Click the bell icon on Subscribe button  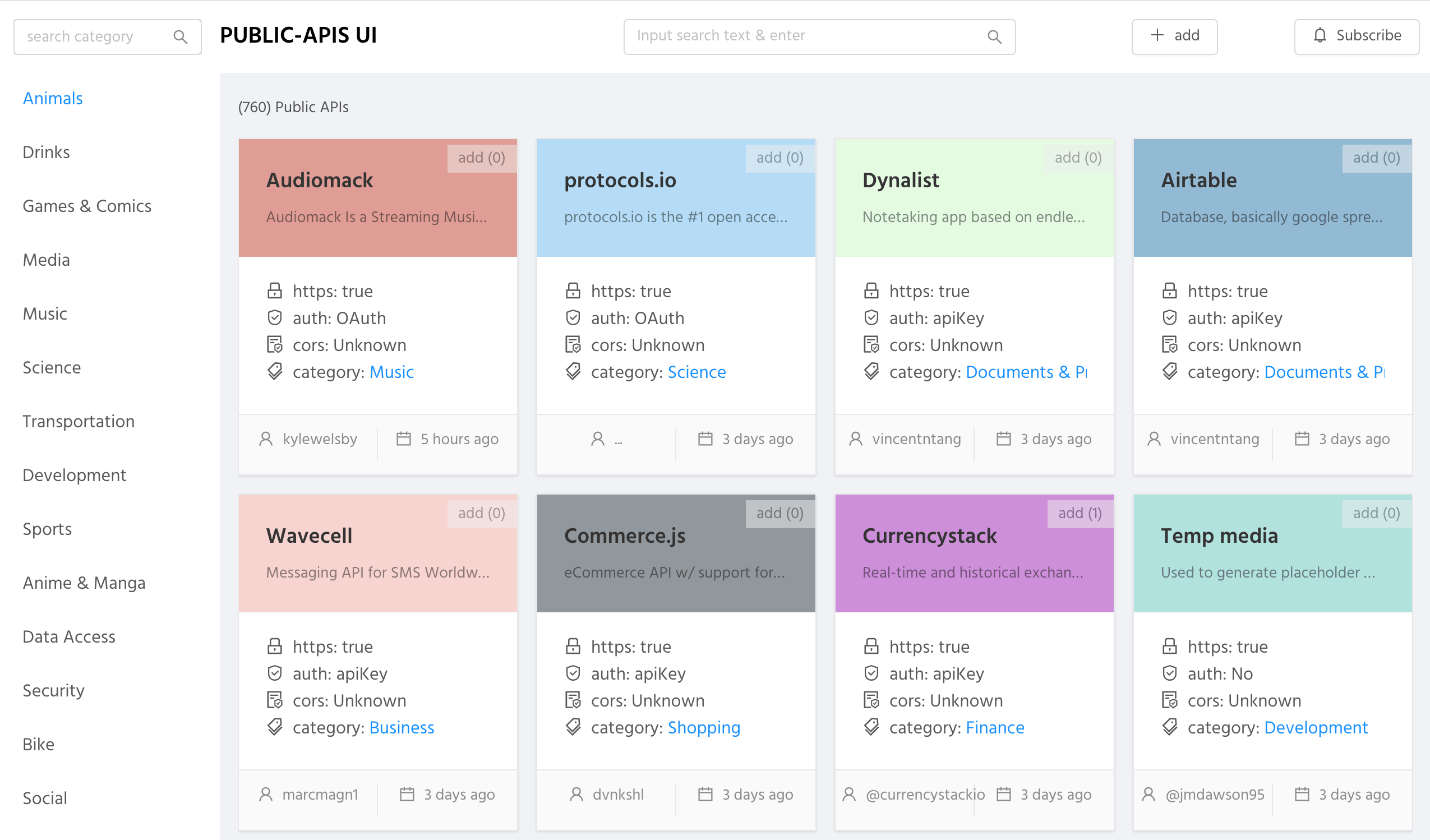pos(1320,36)
